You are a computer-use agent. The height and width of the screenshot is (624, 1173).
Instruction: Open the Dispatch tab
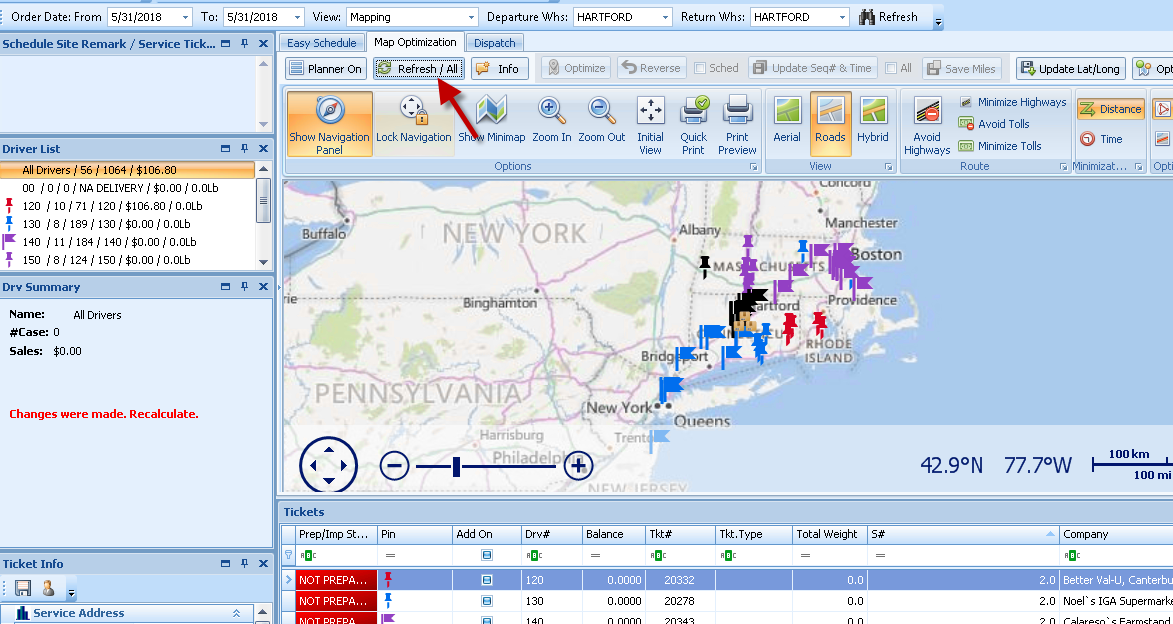tap(495, 43)
